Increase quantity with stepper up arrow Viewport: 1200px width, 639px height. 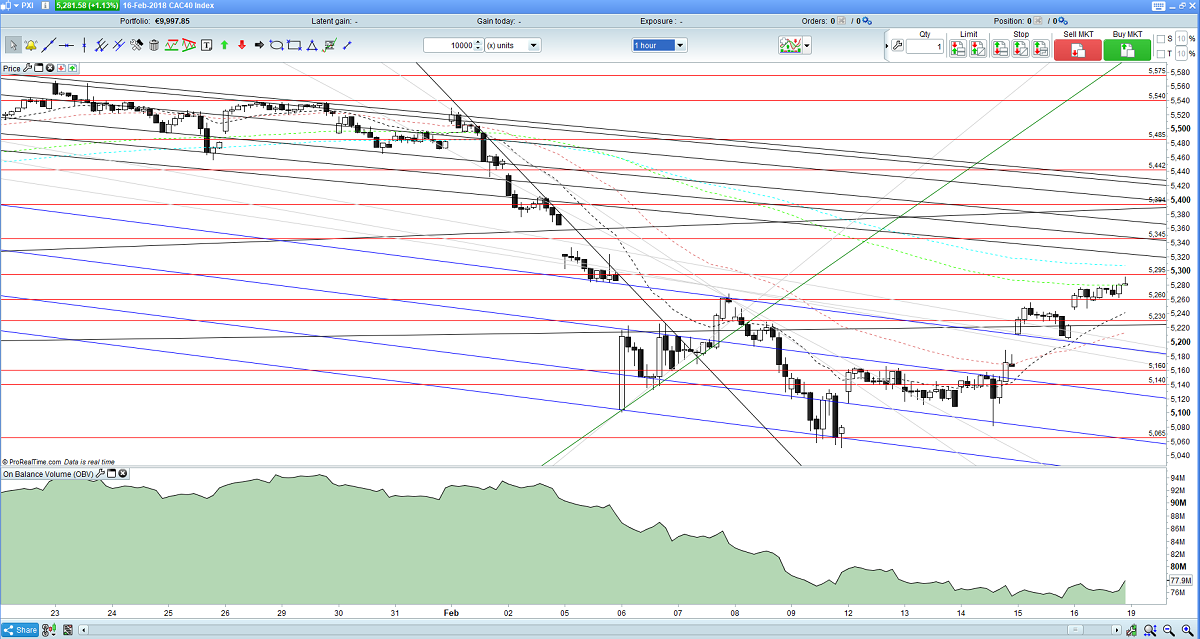coord(478,42)
